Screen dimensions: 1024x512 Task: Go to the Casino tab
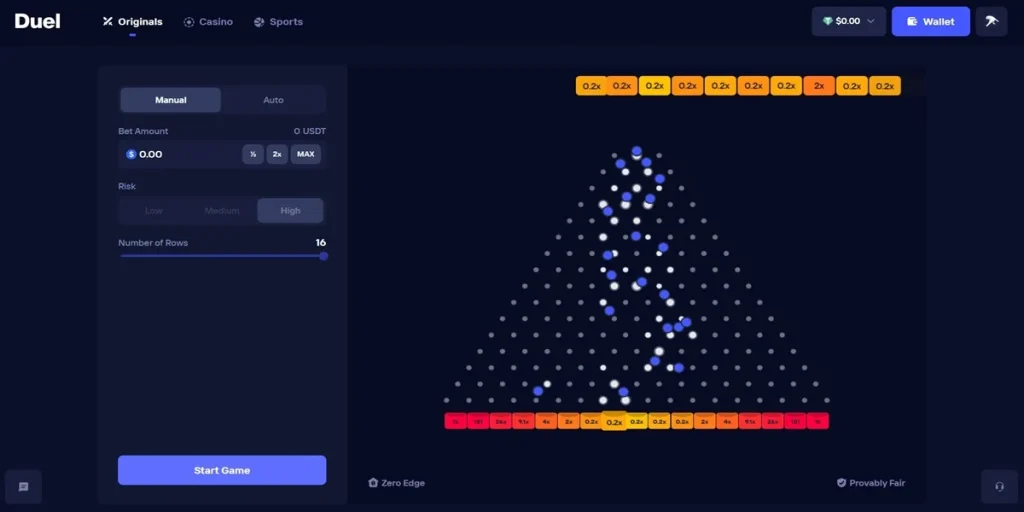(208, 21)
